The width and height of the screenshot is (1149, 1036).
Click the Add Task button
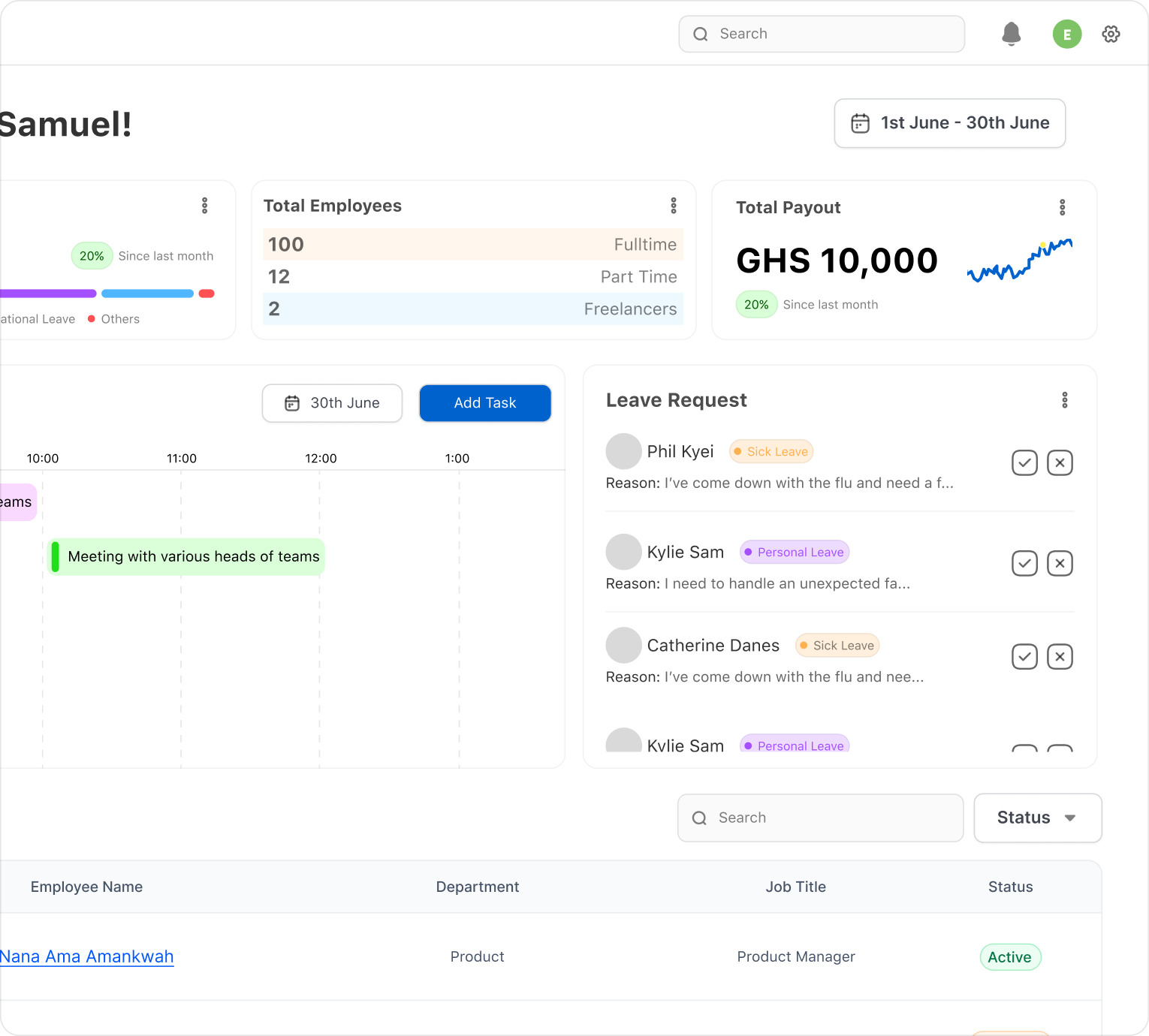pyautogui.click(x=485, y=403)
